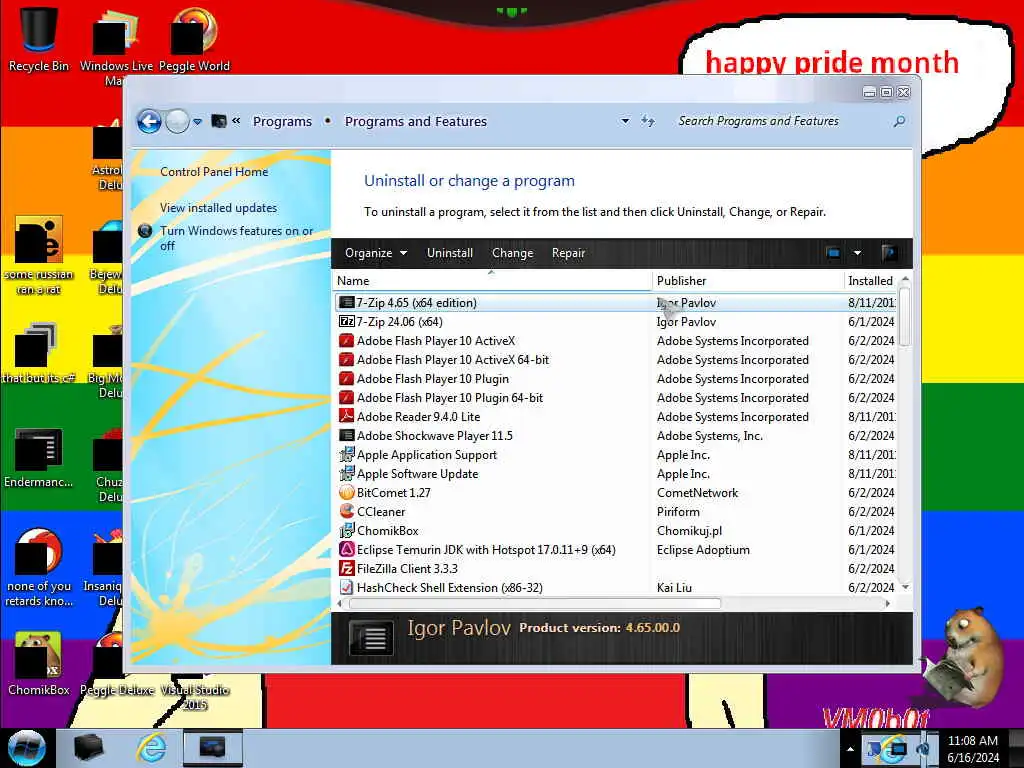Screen dimensions: 1024x768
Task: Select the Adobe Reader 9.4.0 Lite icon
Action: (x=347, y=416)
